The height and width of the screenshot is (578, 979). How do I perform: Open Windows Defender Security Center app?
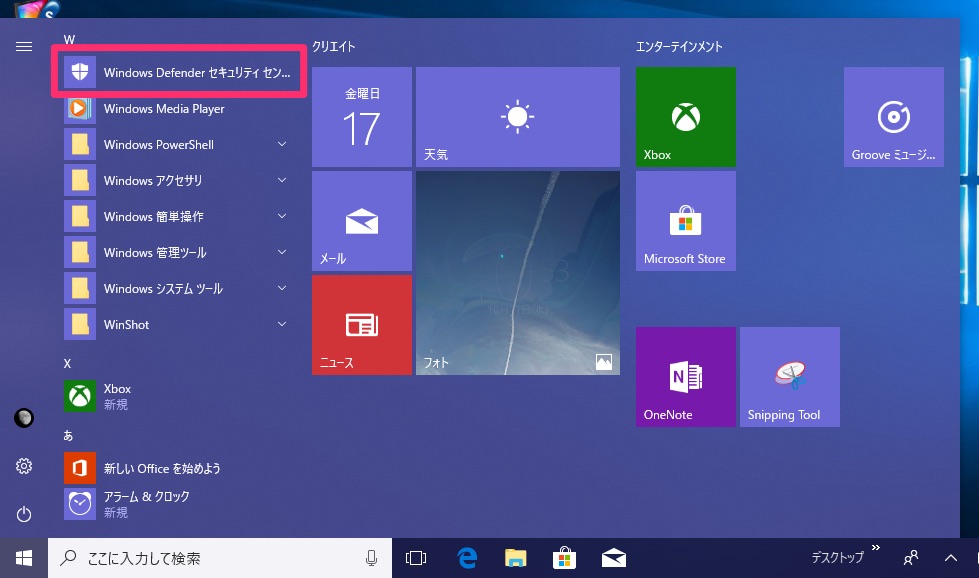click(x=179, y=72)
